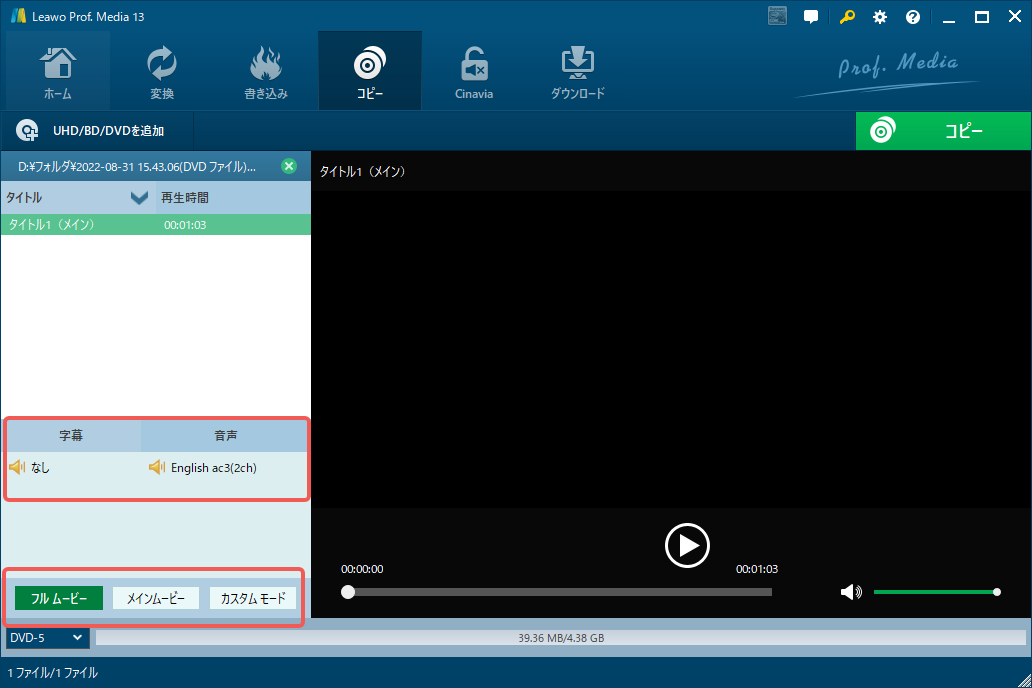
Task: Switch to the 変換 (Convert) module
Action: [x=161, y=72]
